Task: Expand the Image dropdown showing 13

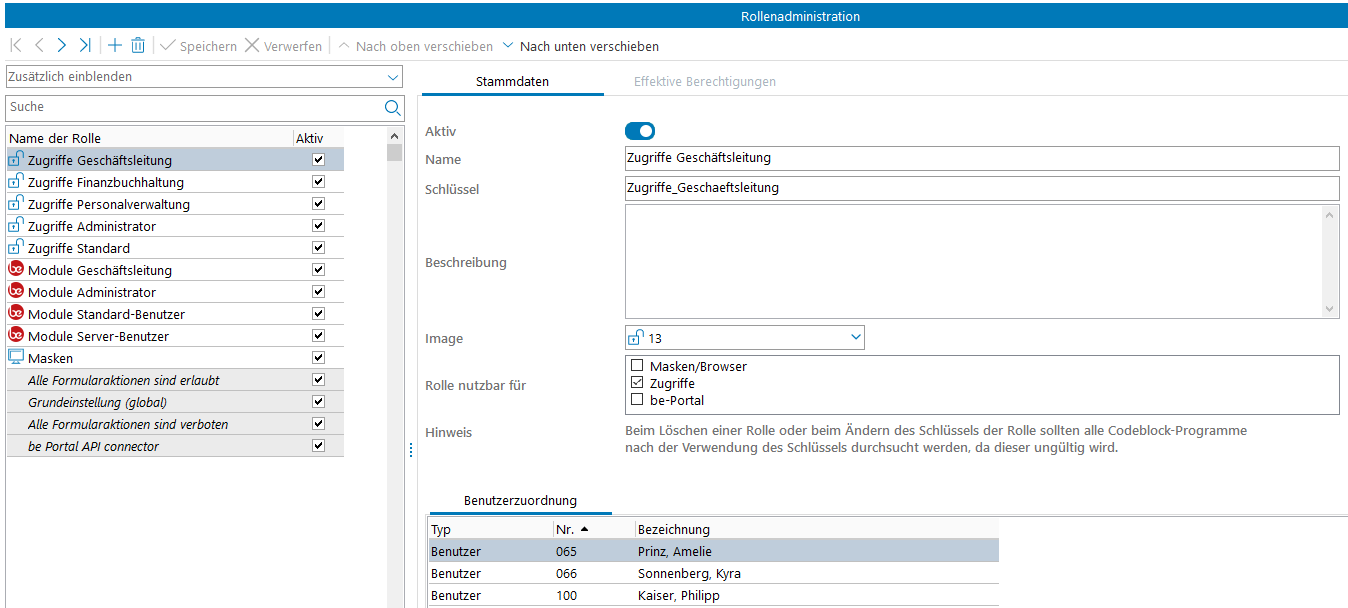Action: click(855, 338)
